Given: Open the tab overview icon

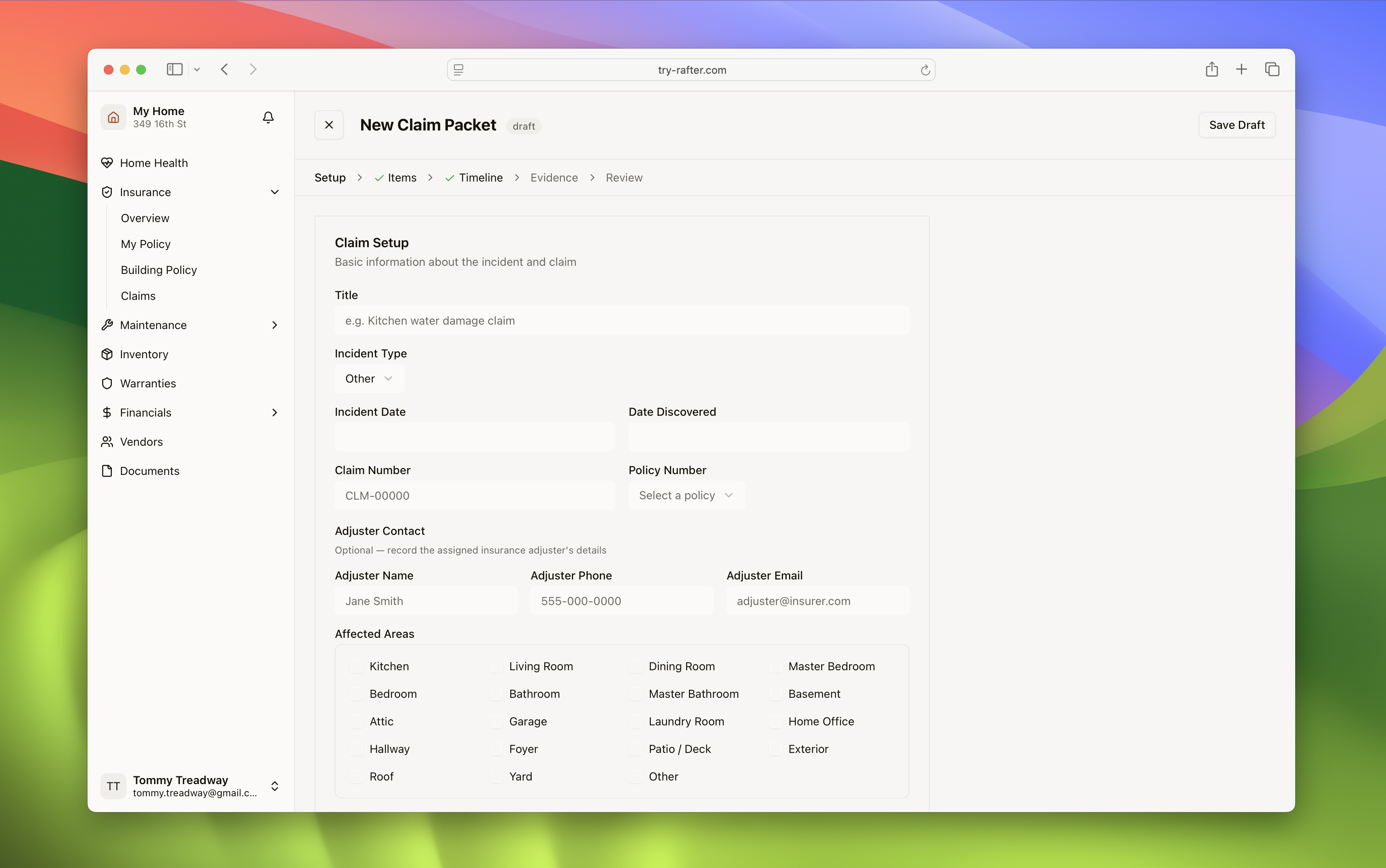Looking at the screenshot, I should coord(1272,69).
